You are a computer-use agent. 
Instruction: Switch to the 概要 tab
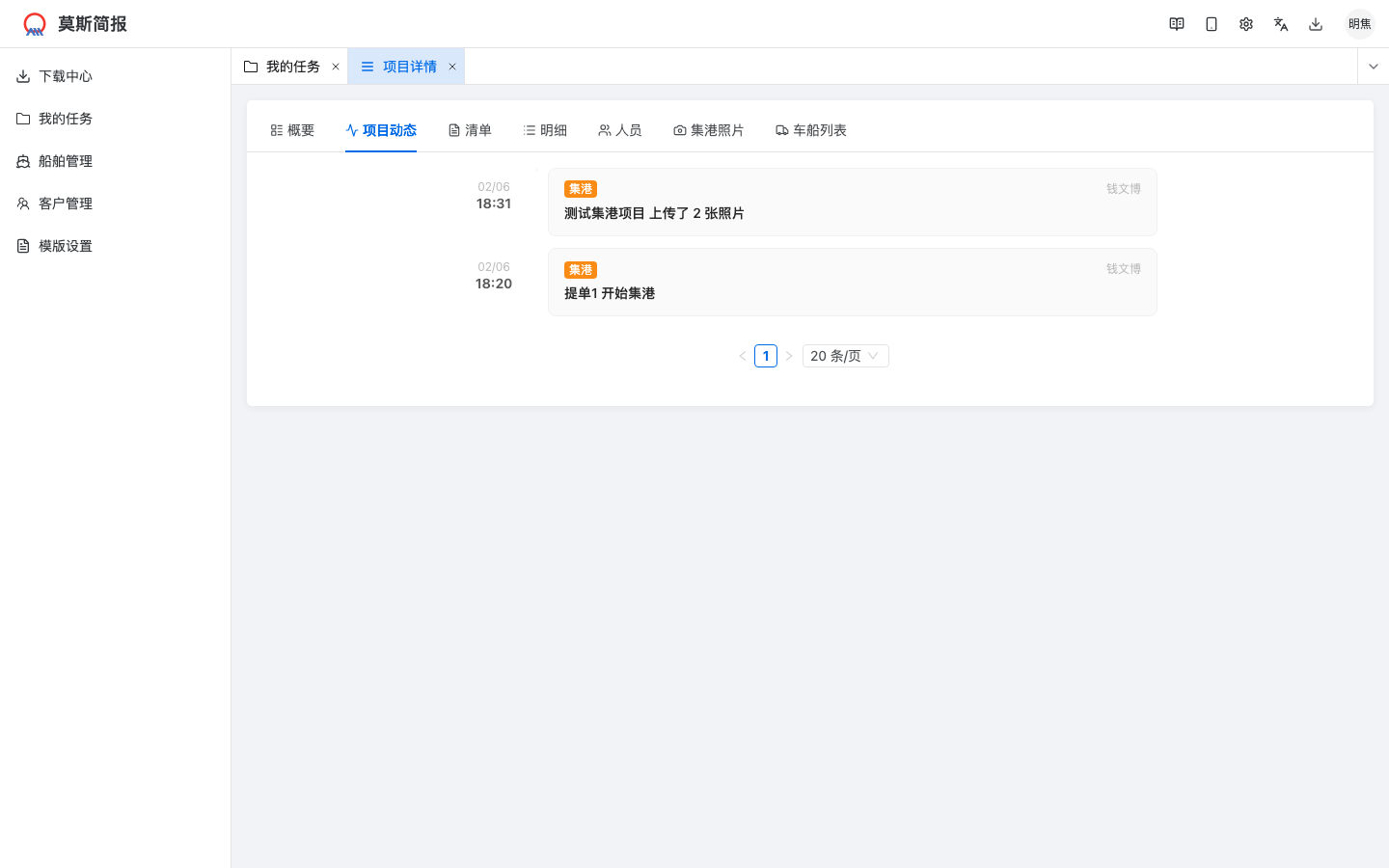pos(292,129)
